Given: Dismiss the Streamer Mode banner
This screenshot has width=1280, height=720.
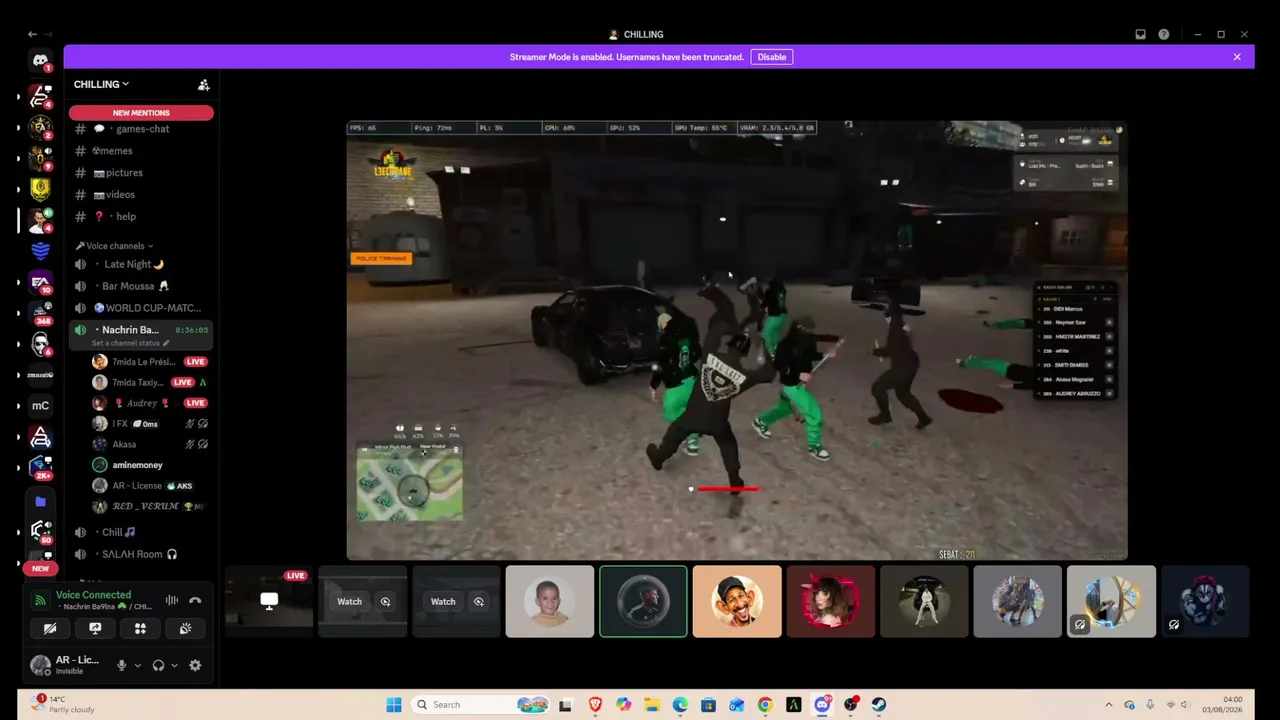Looking at the screenshot, I should click(x=1237, y=57).
